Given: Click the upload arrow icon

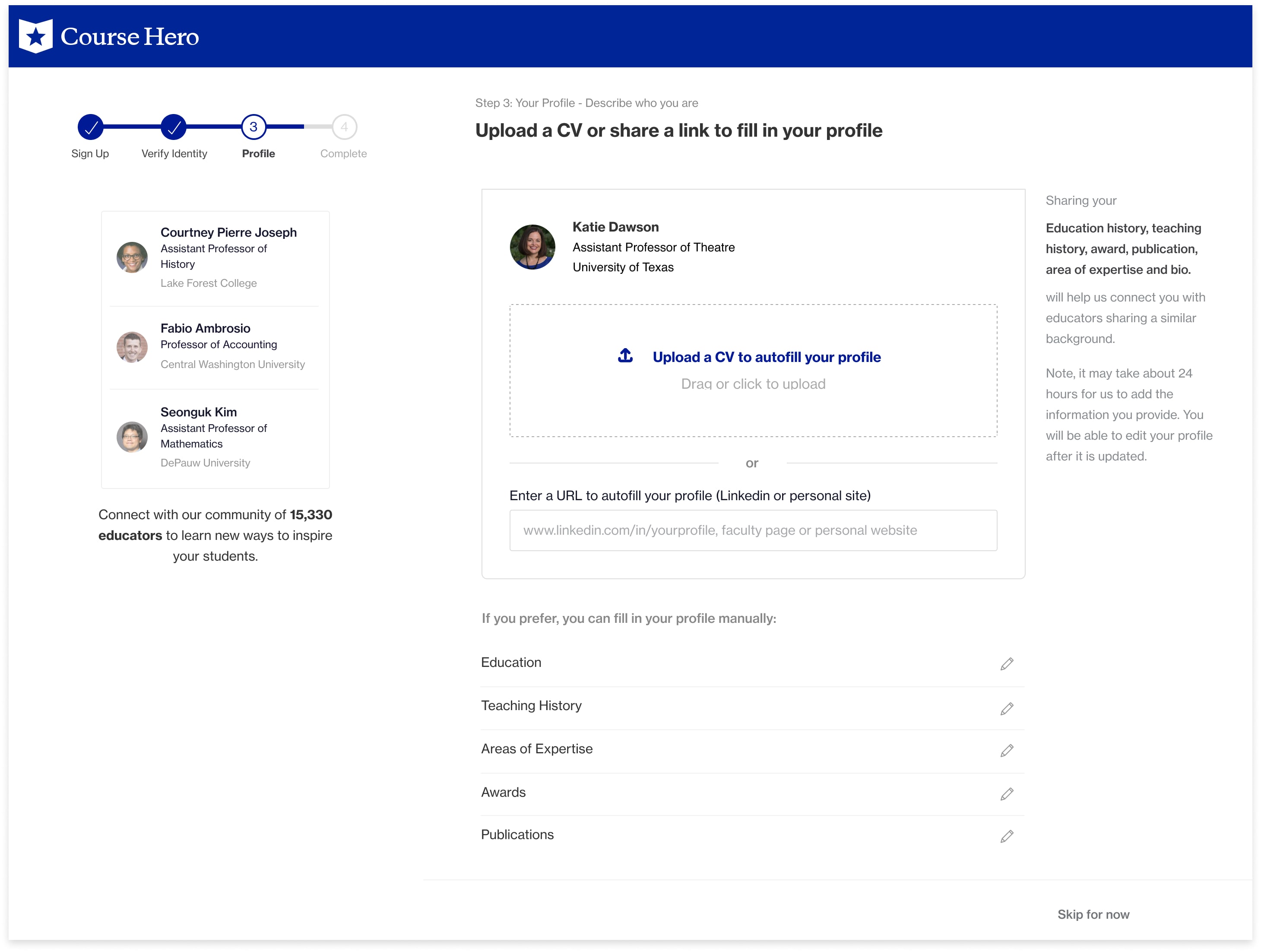Looking at the screenshot, I should click(x=625, y=356).
